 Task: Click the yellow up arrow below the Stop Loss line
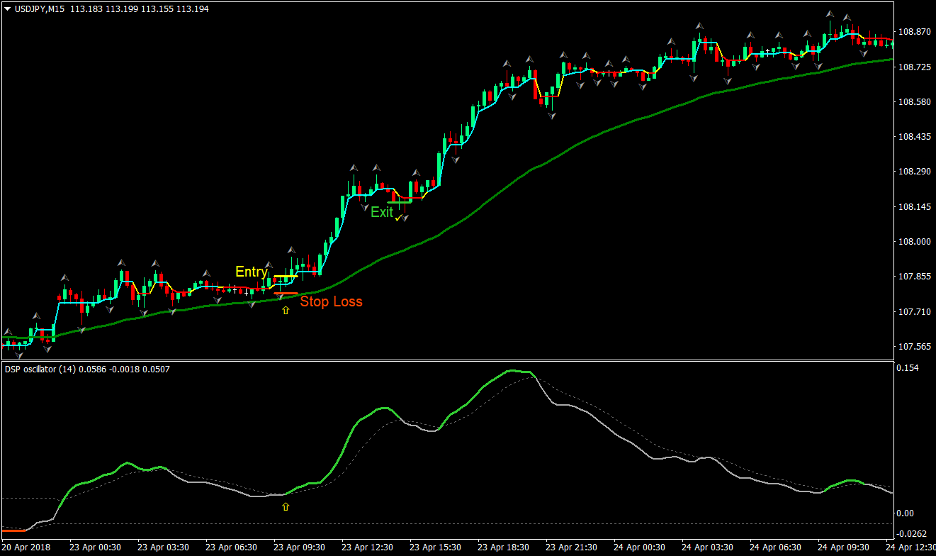click(x=285, y=311)
